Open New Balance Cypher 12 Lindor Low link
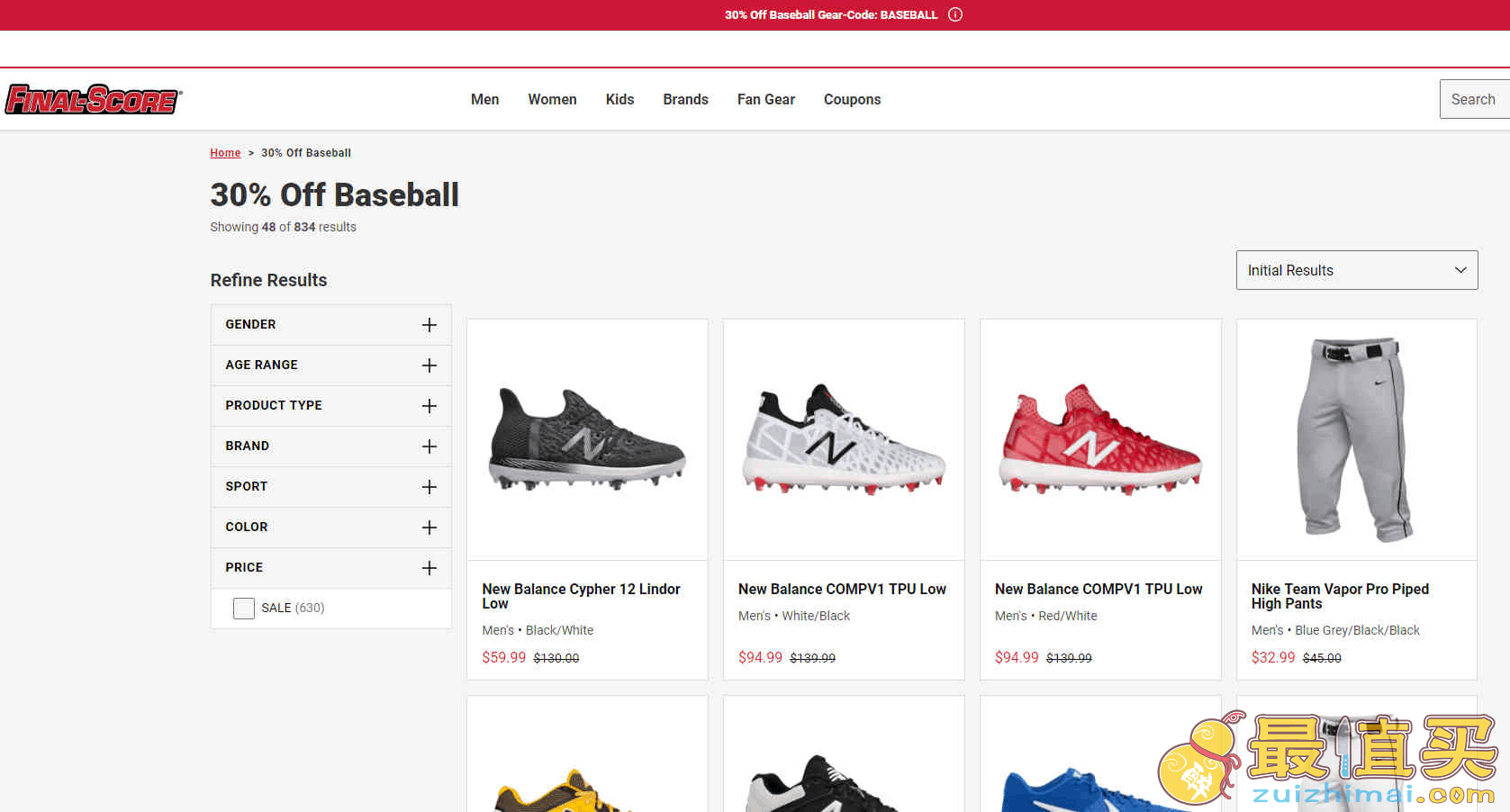 click(x=581, y=596)
